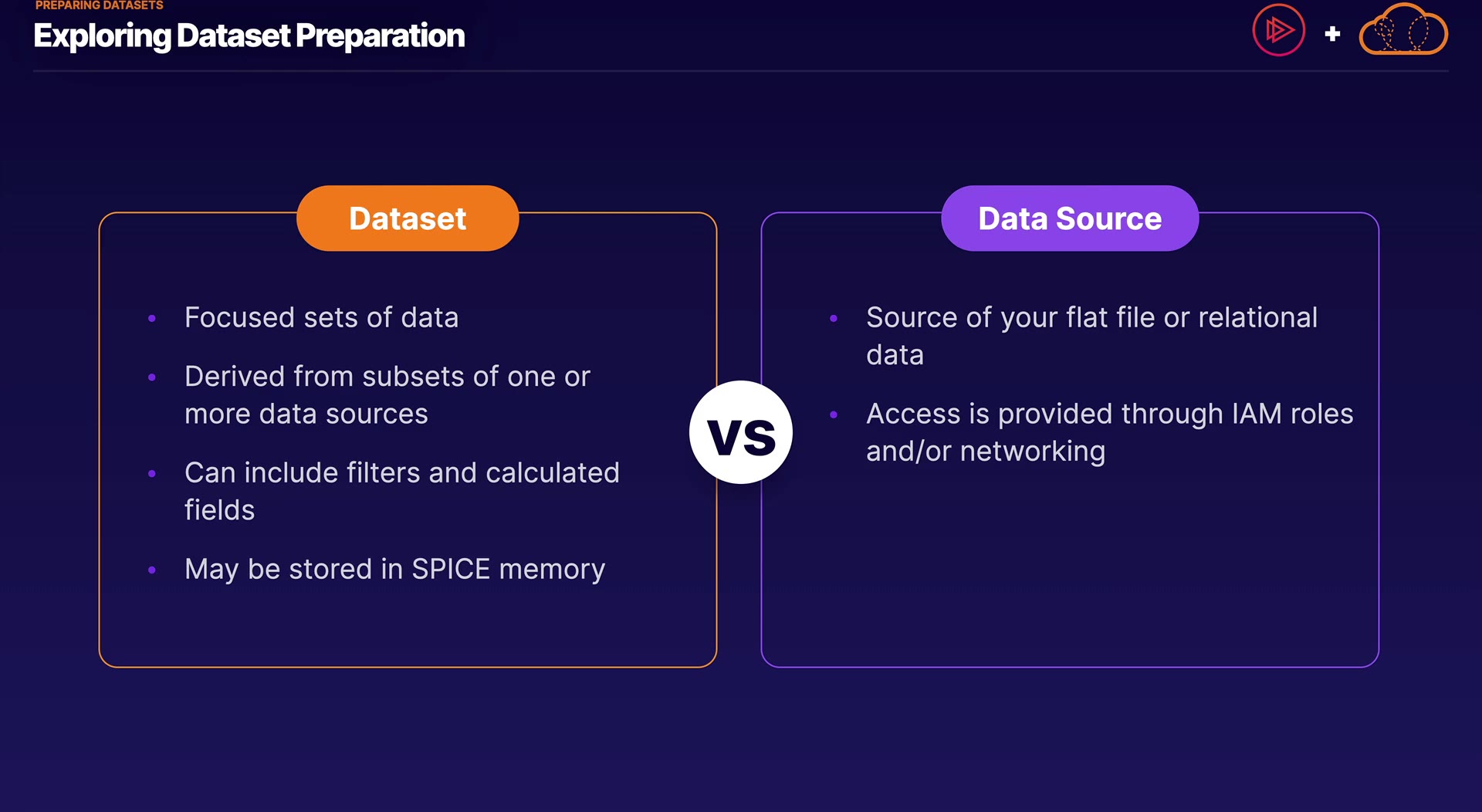This screenshot has width=1482, height=812.
Task: Click the Pluralsight play logo icon
Action: pos(1278,31)
